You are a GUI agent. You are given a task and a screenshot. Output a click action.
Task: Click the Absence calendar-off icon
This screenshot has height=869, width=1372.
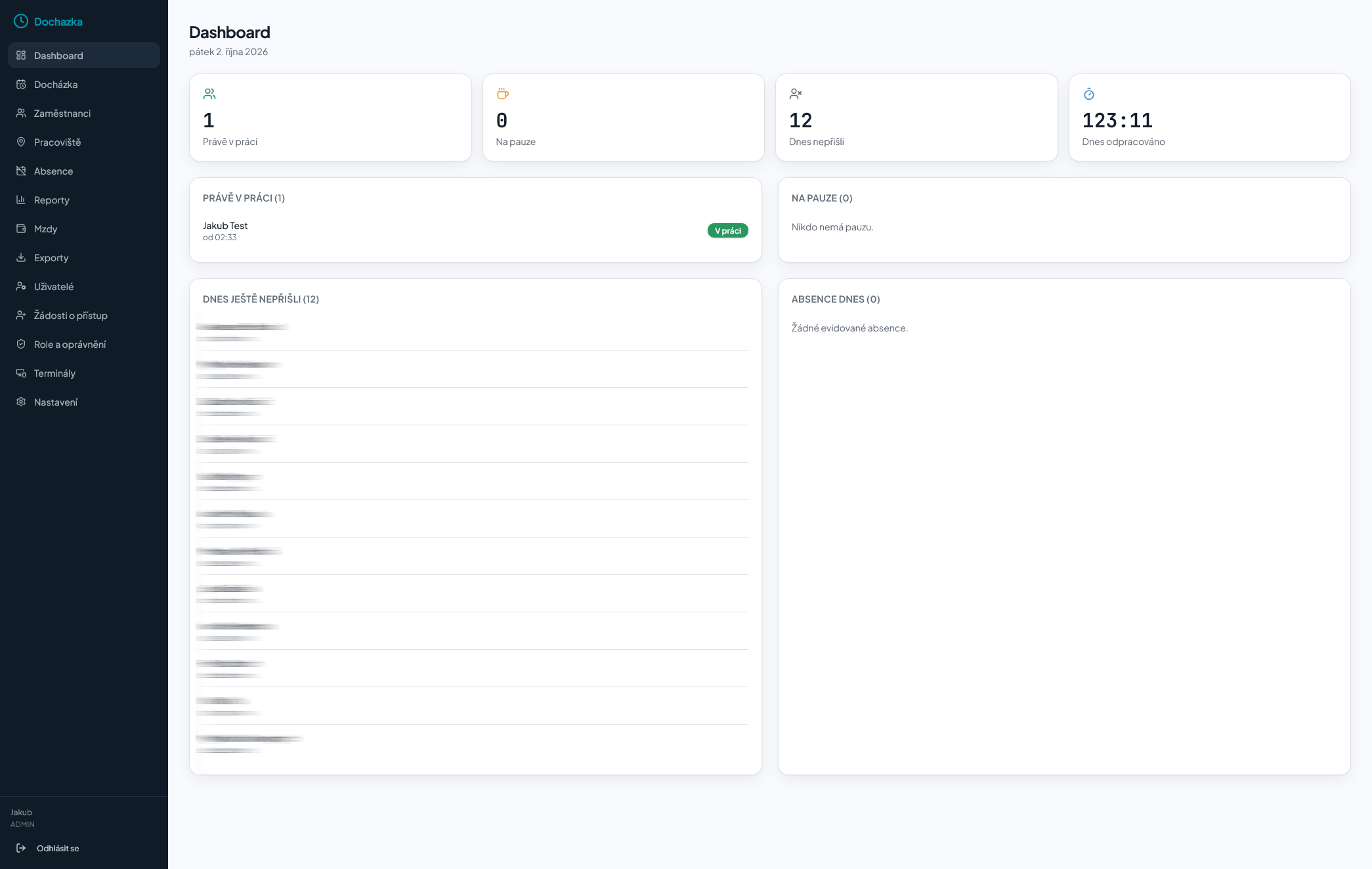click(x=21, y=171)
